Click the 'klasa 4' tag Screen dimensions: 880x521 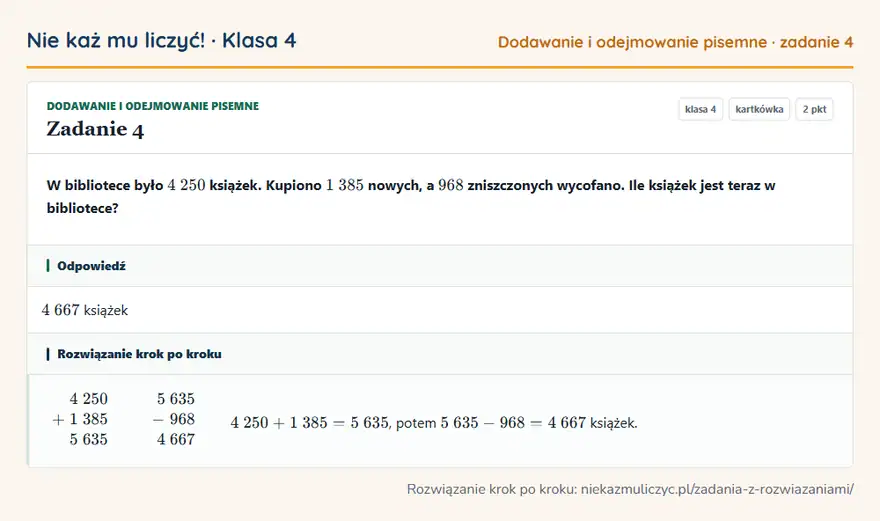pos(700,109)
